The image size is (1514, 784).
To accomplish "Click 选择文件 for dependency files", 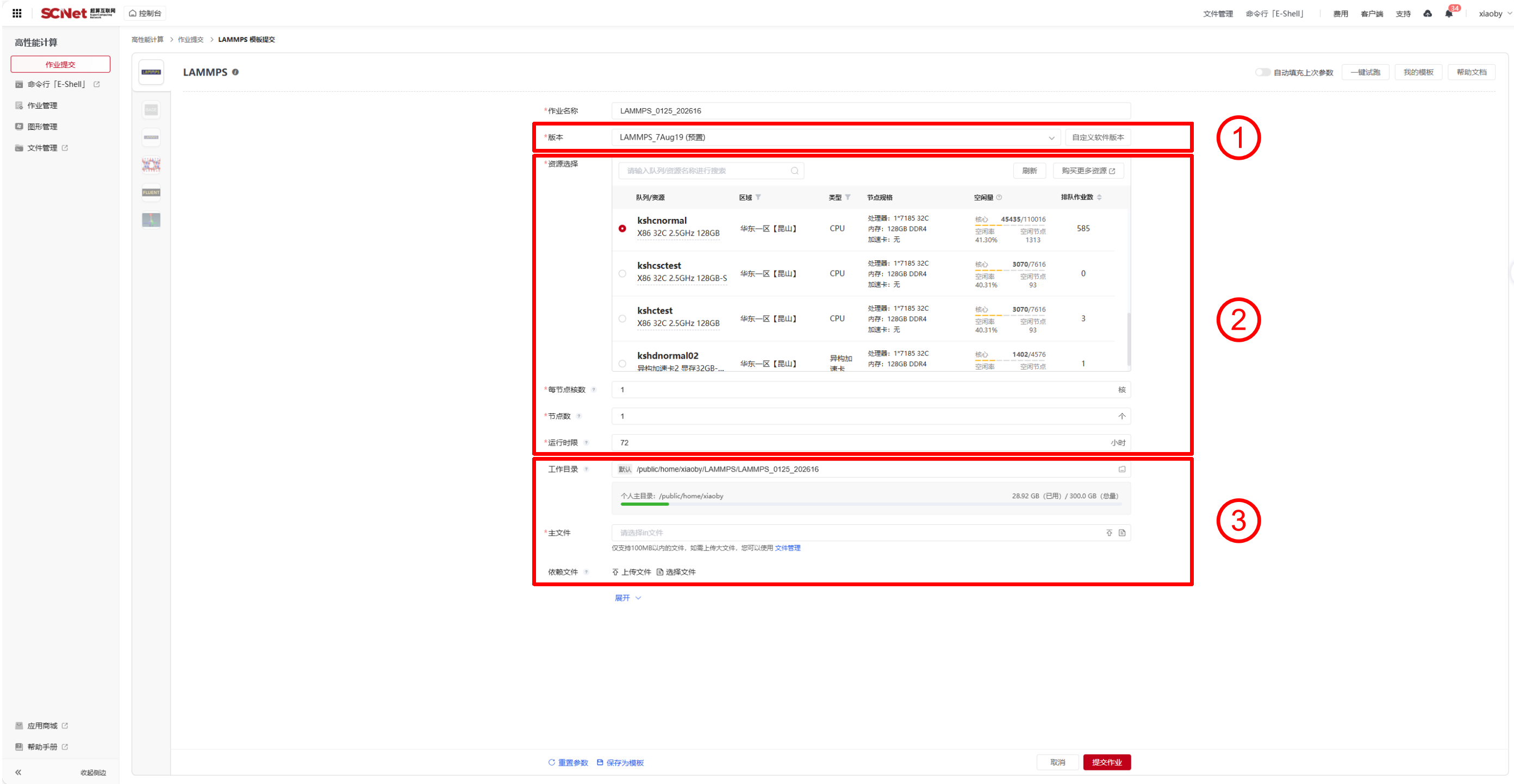I will click(676, 572).
